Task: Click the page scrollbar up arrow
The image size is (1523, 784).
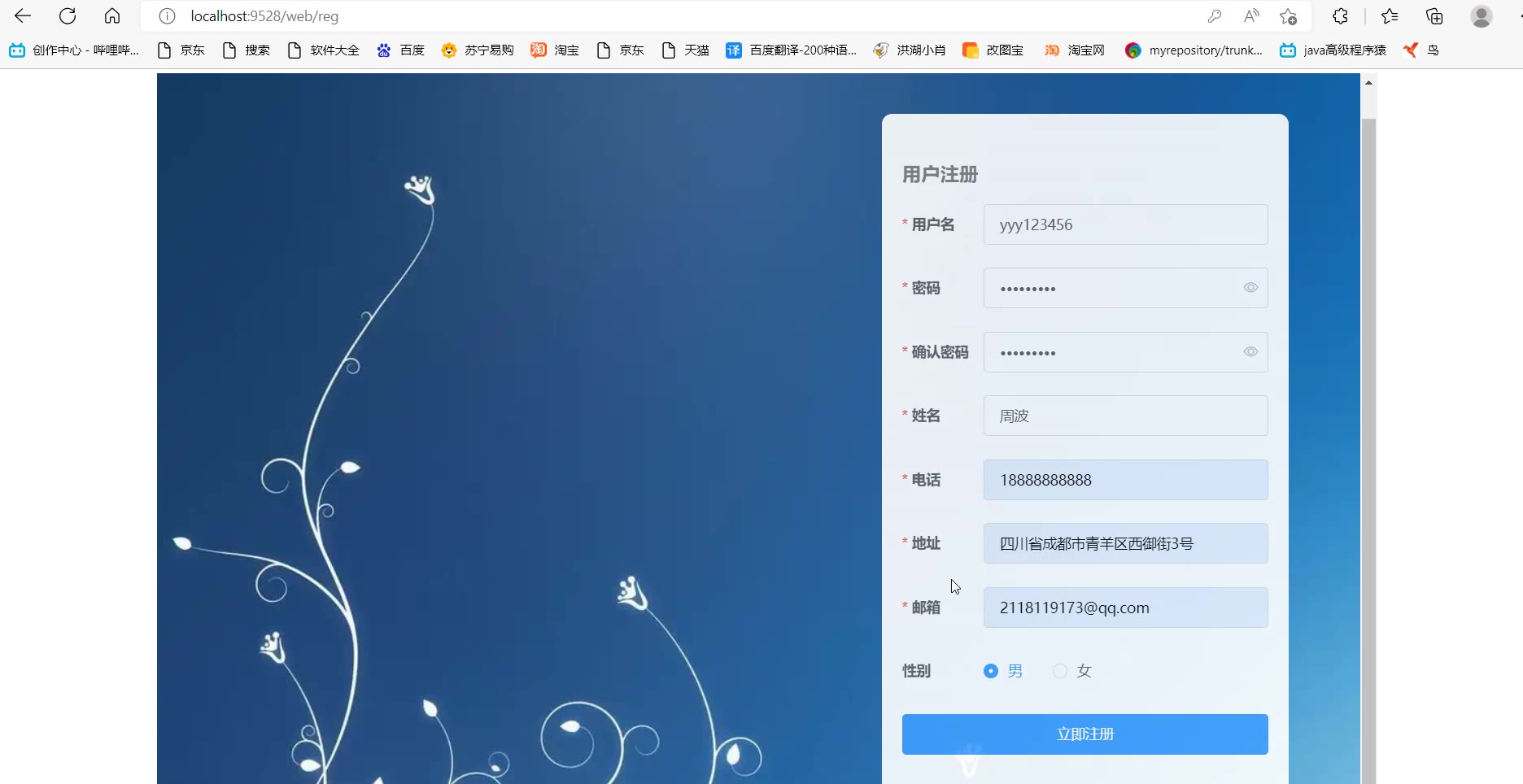Action: tap(1368, 82)
